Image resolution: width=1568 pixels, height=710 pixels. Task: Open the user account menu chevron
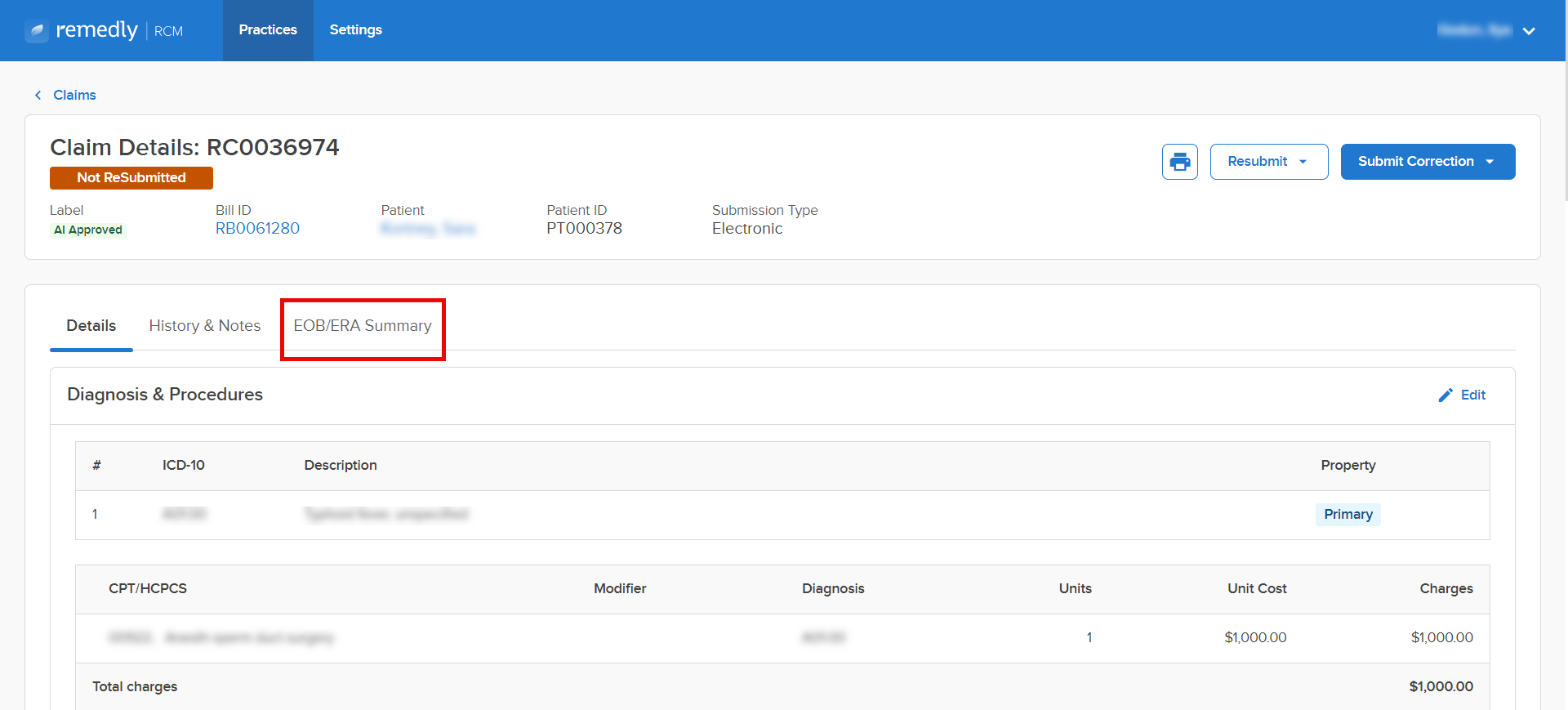click(x=1529, y=31)
